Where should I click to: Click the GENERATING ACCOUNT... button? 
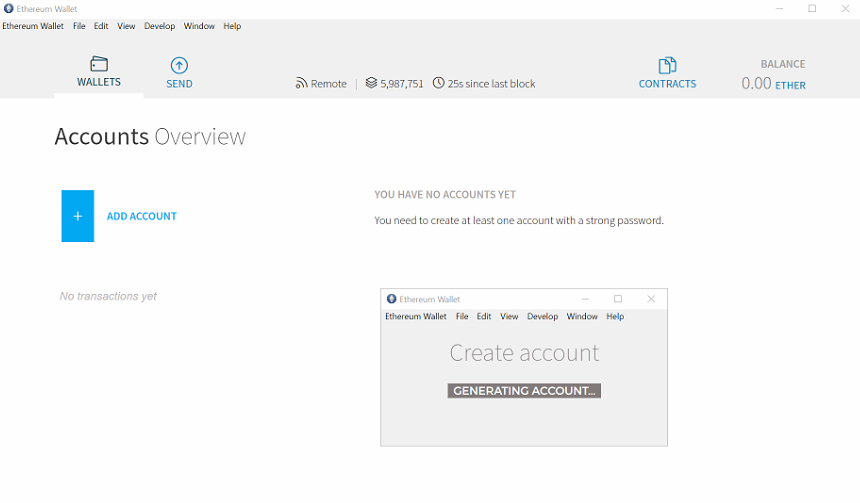tap(524, 391)
